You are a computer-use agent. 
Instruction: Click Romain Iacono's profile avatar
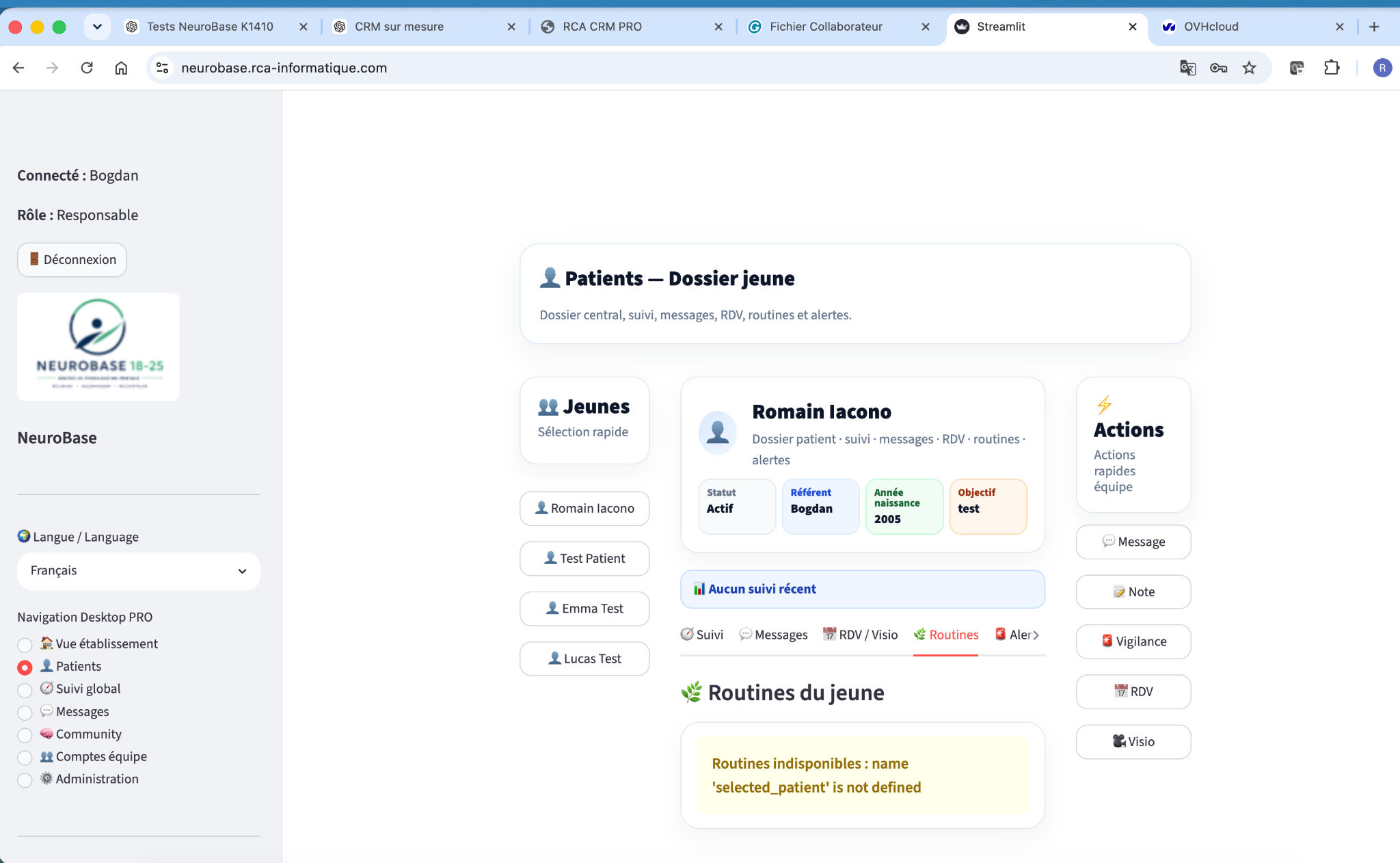(717, 432)
